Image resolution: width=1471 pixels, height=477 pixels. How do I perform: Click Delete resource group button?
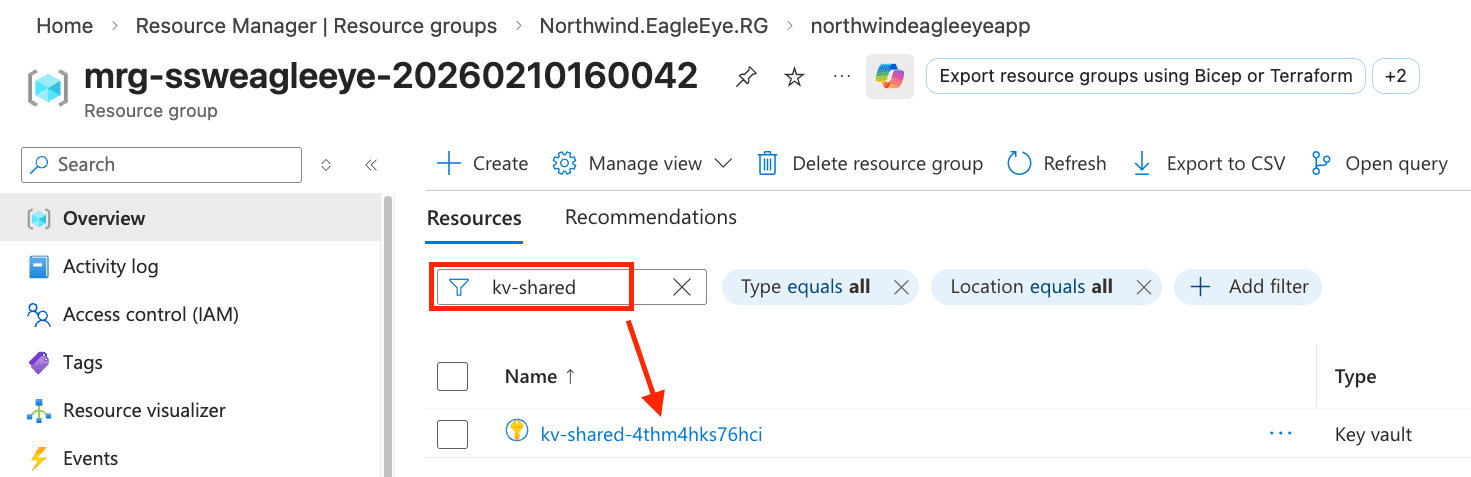869,163
